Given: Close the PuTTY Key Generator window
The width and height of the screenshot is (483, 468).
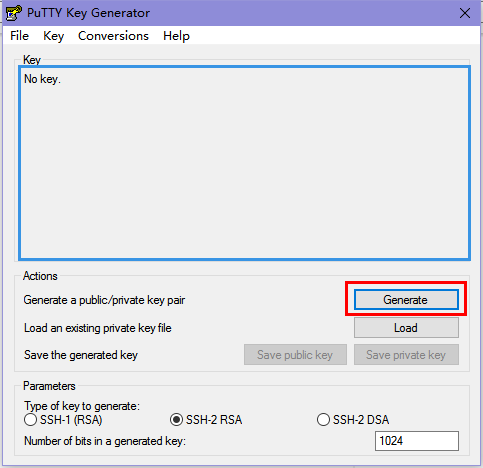Looking at the screenshot, I should point(465,13).
